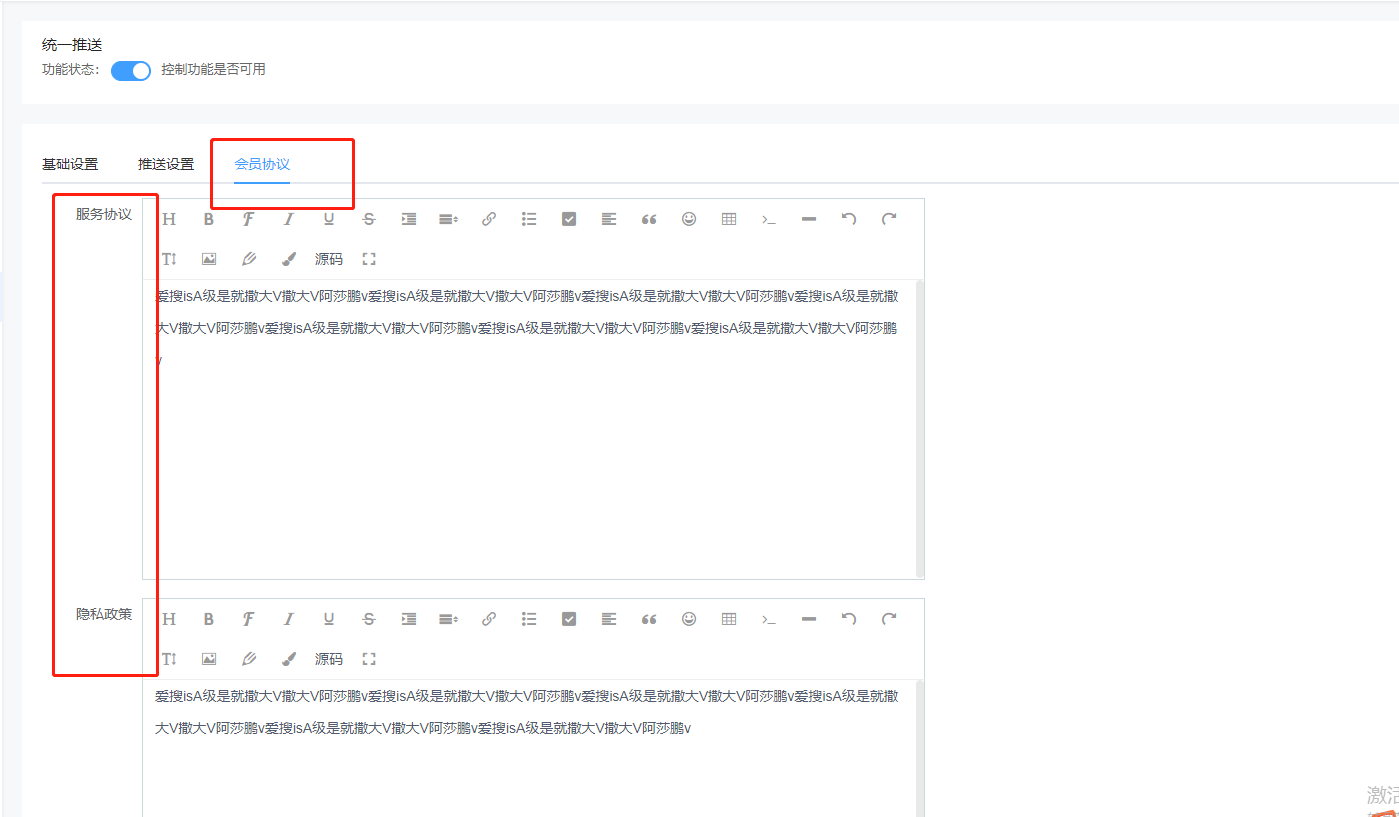This screenshot has height=817, width=1399.
Task: Click 源码 button in 隐私政策 editor
Action: click(329, 659)
